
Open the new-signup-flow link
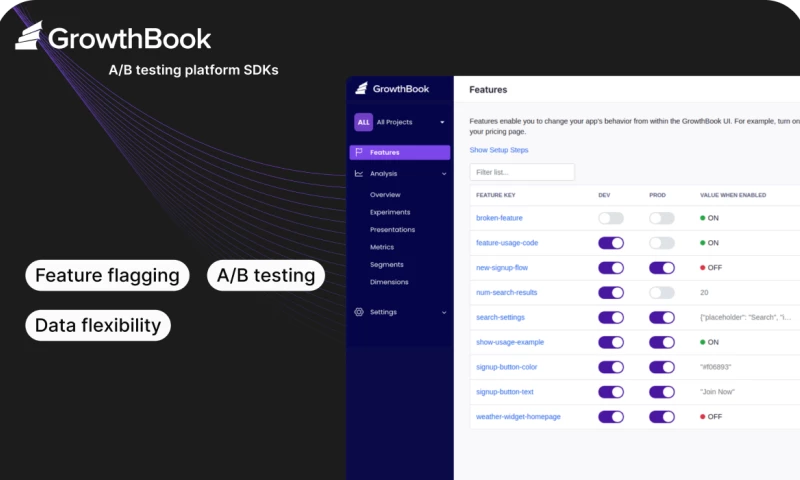pyautogui.click(x=502, y=267)
